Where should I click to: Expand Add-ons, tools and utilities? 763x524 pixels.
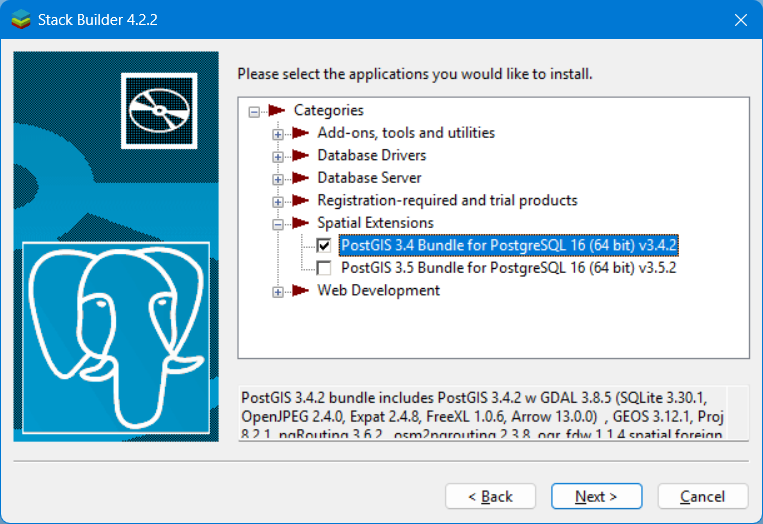click(x=278, y=134)
